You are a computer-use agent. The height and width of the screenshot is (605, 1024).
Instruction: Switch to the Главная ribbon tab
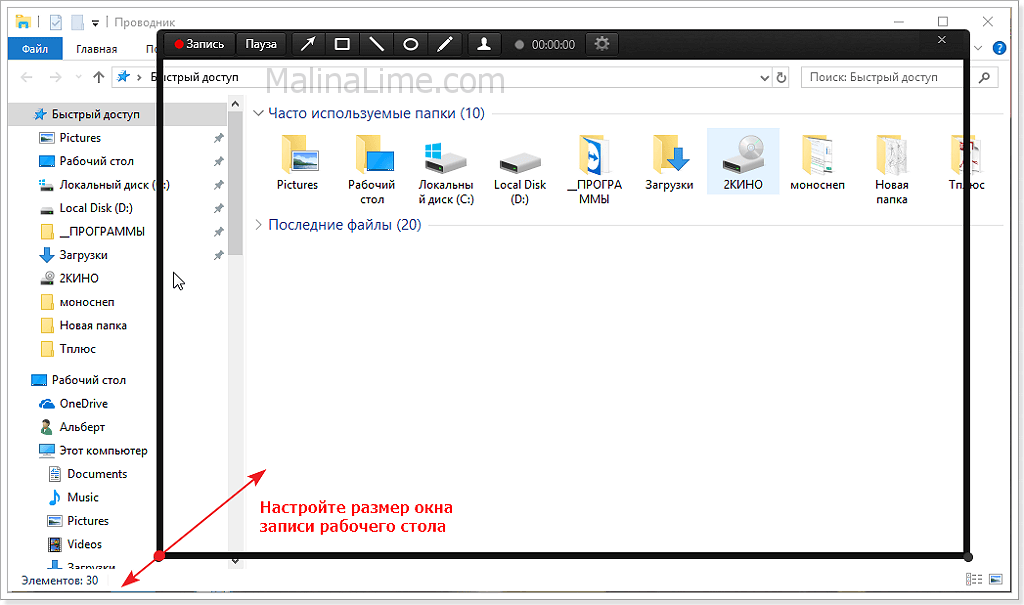(96, 48)
